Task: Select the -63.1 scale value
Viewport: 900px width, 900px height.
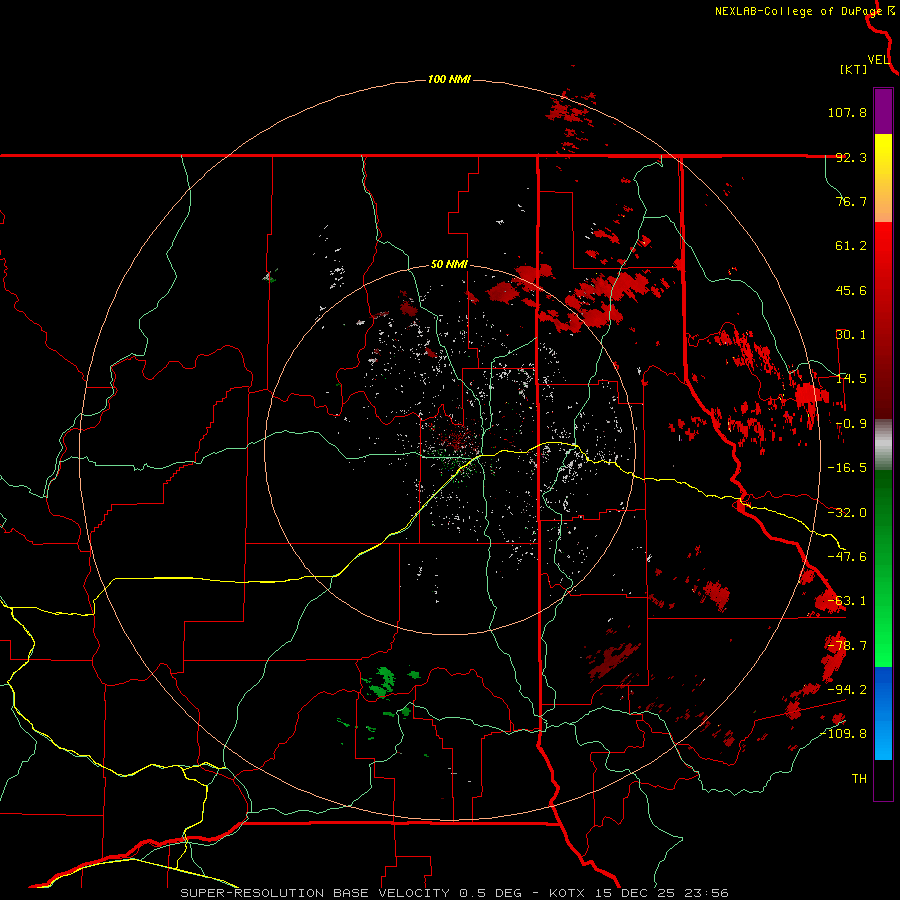Action: [x=847, y=601]
